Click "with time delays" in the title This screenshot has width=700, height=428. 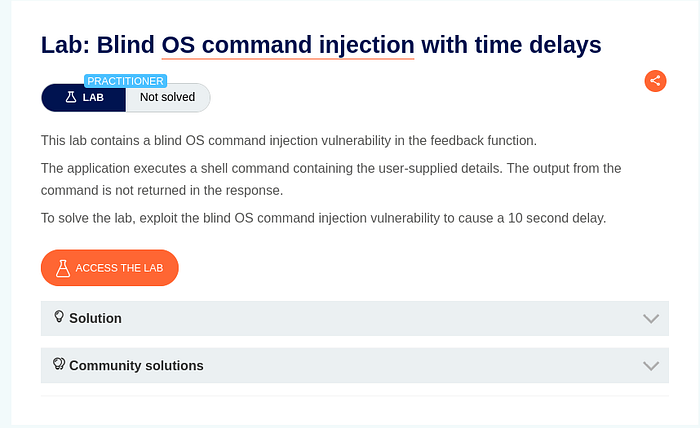point(511,45)
